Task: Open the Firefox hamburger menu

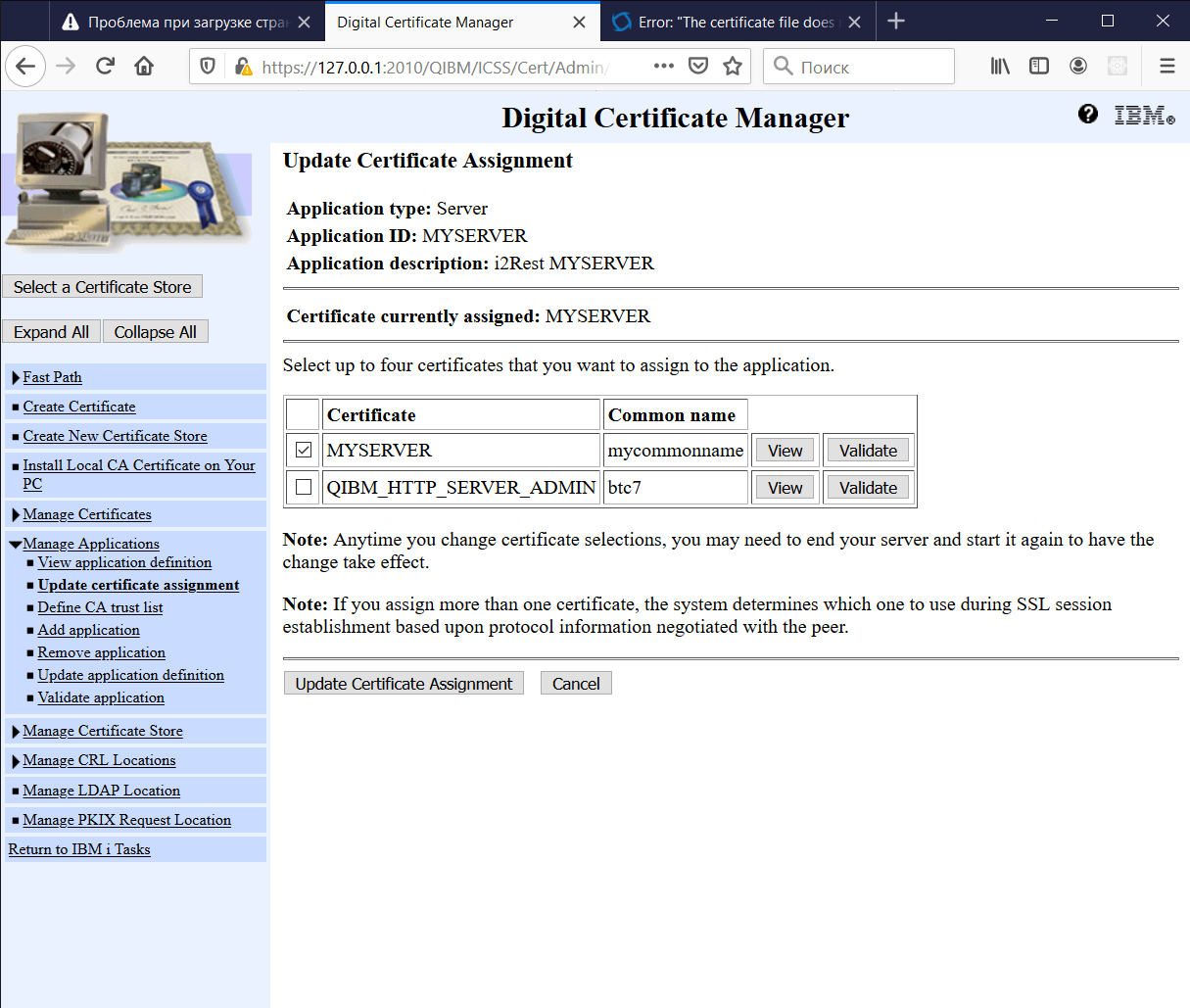Action: (x=1167, y=66)
